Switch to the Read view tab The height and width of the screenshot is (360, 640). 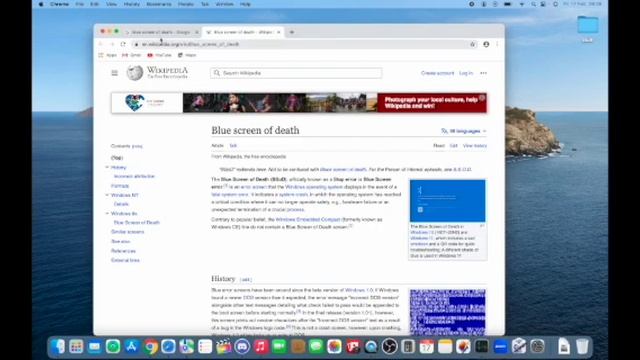pyautogui.click(x=439, y=146)
